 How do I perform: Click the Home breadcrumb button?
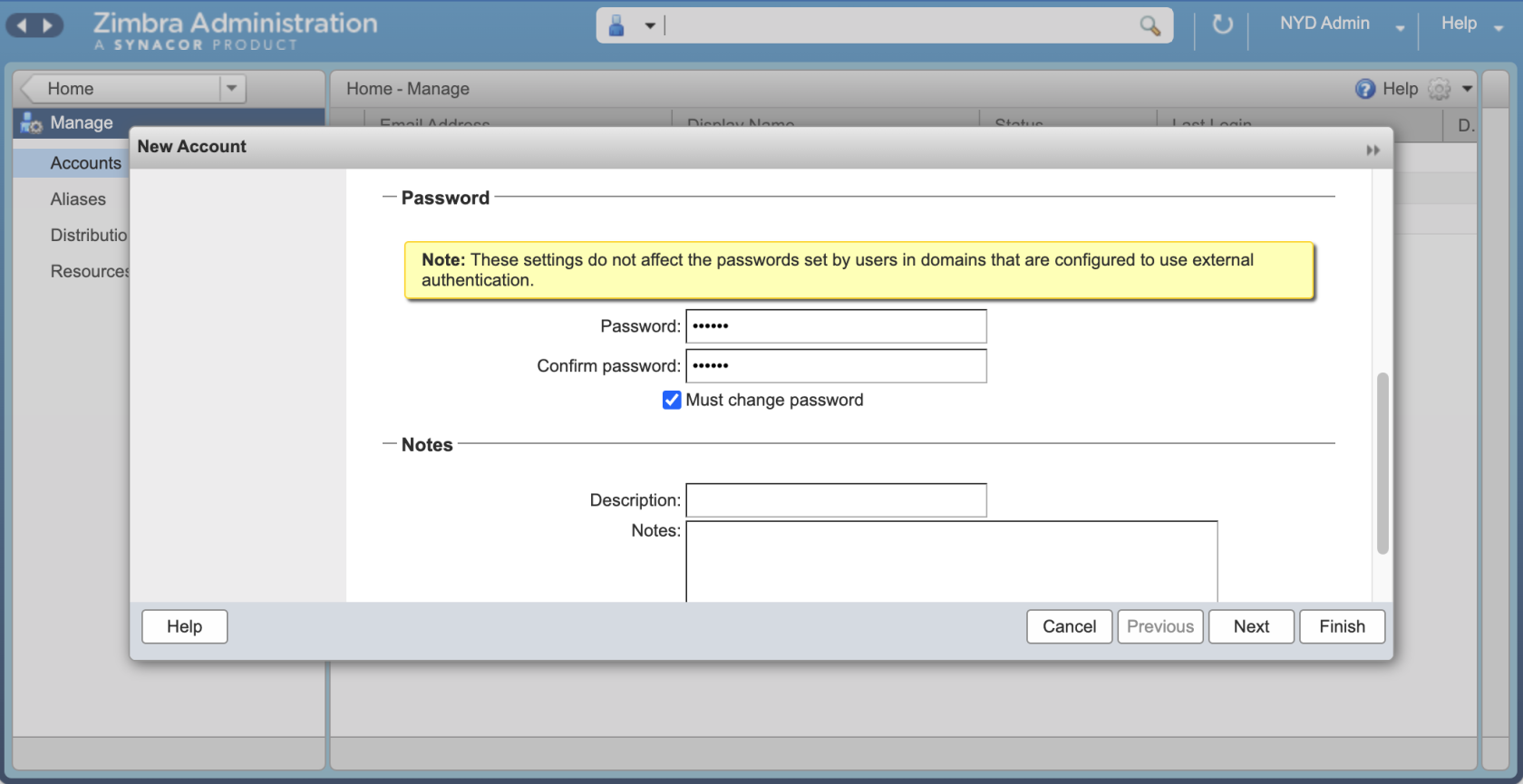tap(121, 89)
